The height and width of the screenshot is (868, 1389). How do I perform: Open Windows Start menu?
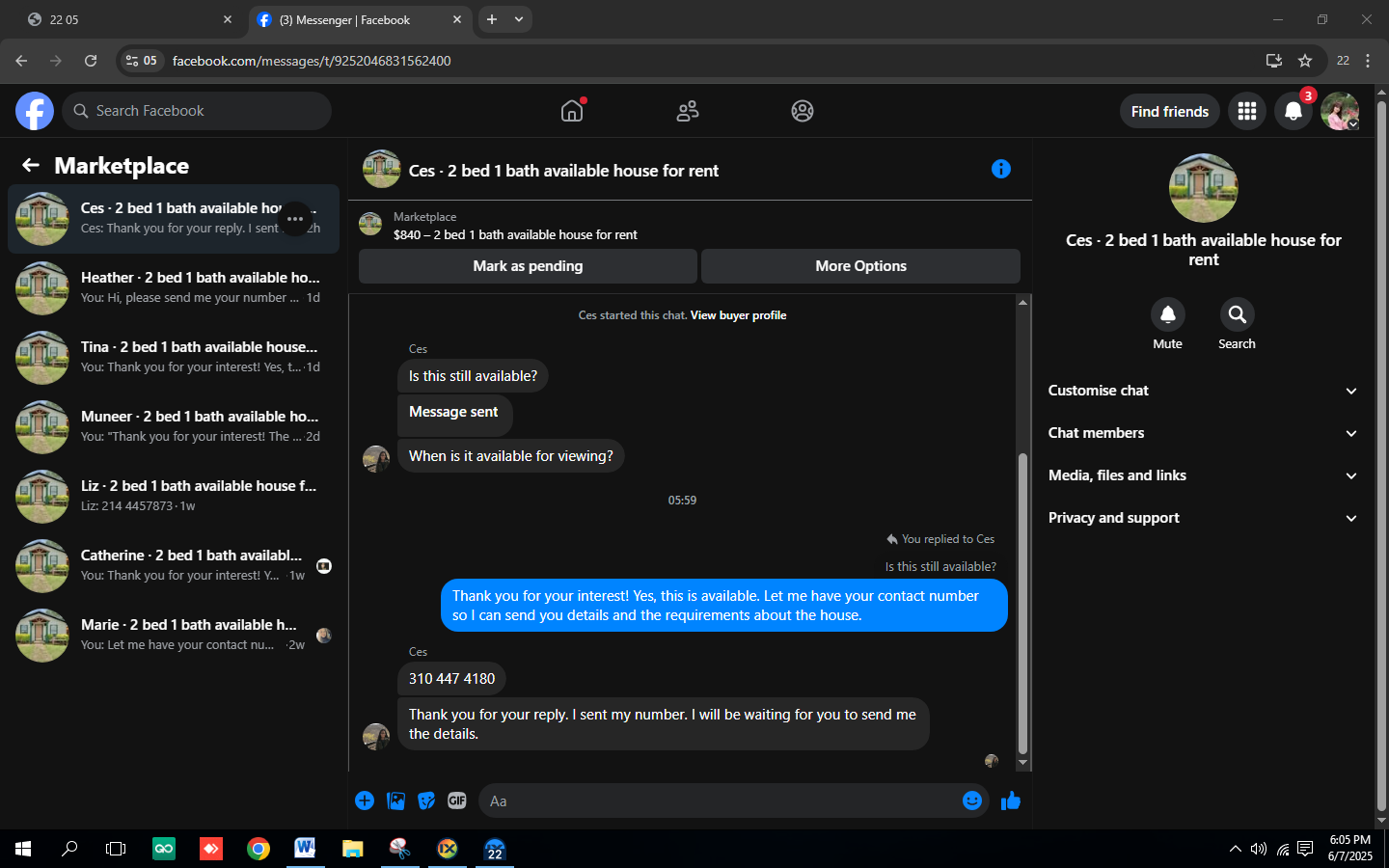23,849
